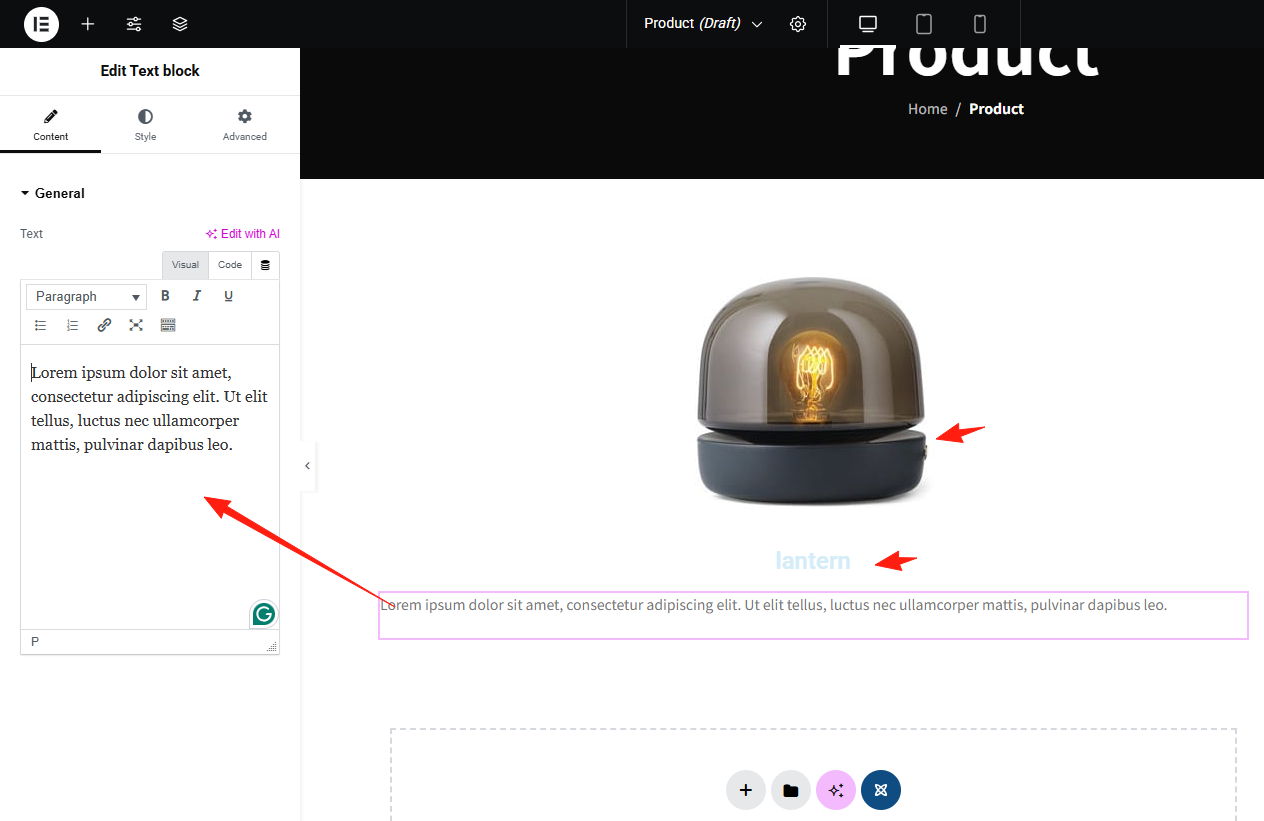Switch to desktop preview mode
This screenshot has height=821, width=1264.
pos(868,24)
